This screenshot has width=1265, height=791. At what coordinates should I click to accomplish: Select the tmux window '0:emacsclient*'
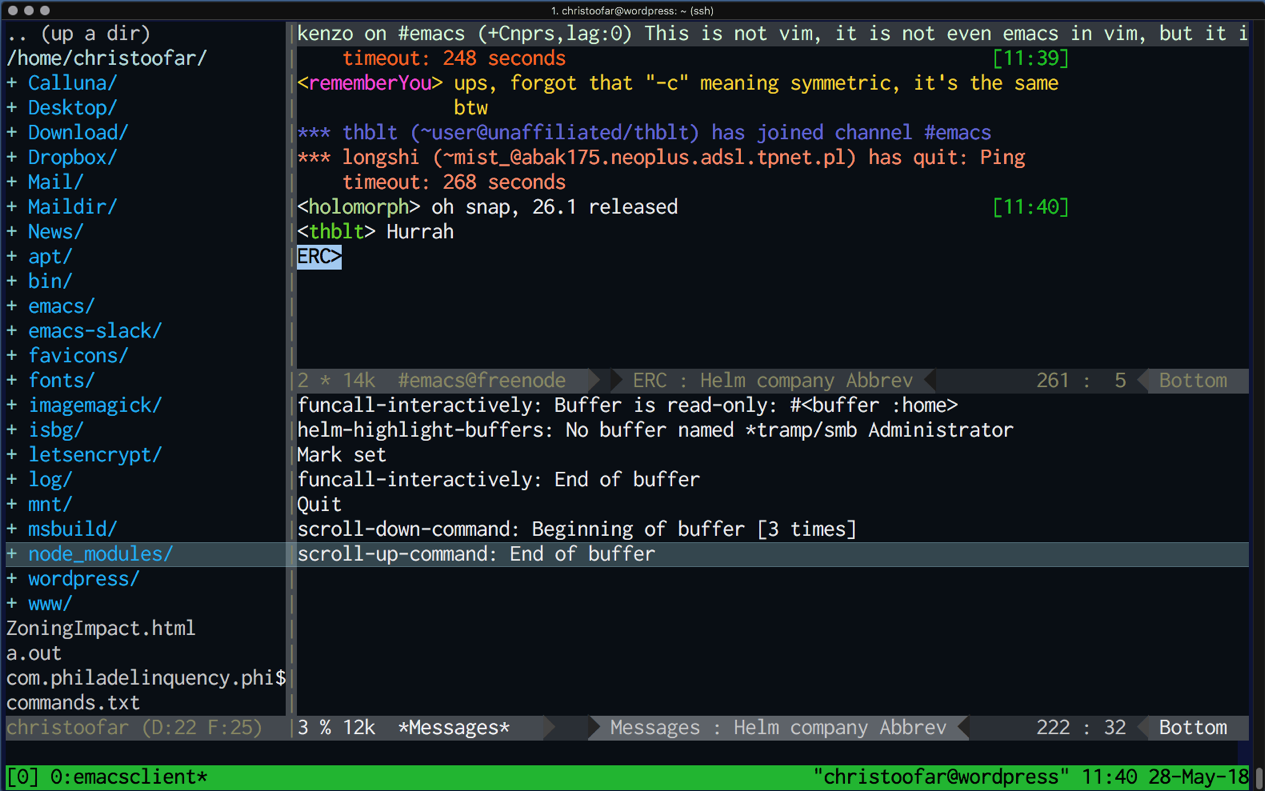[x=129, y=777]
